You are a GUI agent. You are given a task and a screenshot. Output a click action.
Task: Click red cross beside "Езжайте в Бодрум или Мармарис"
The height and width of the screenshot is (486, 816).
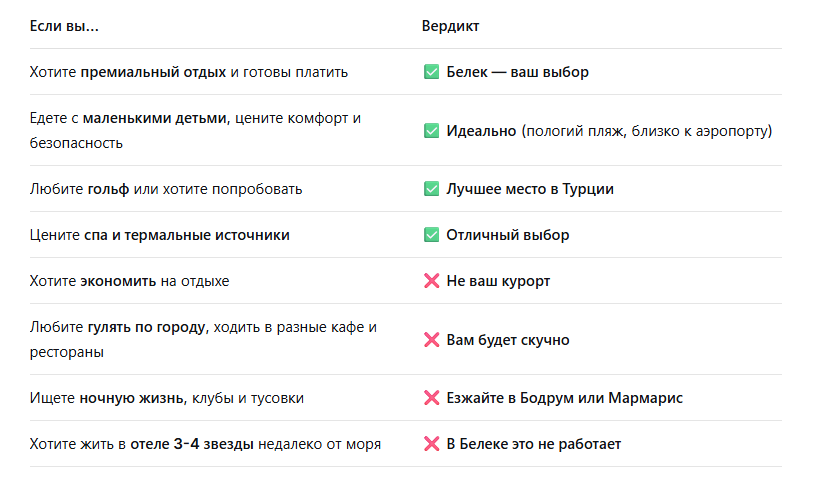pos(432,398)
